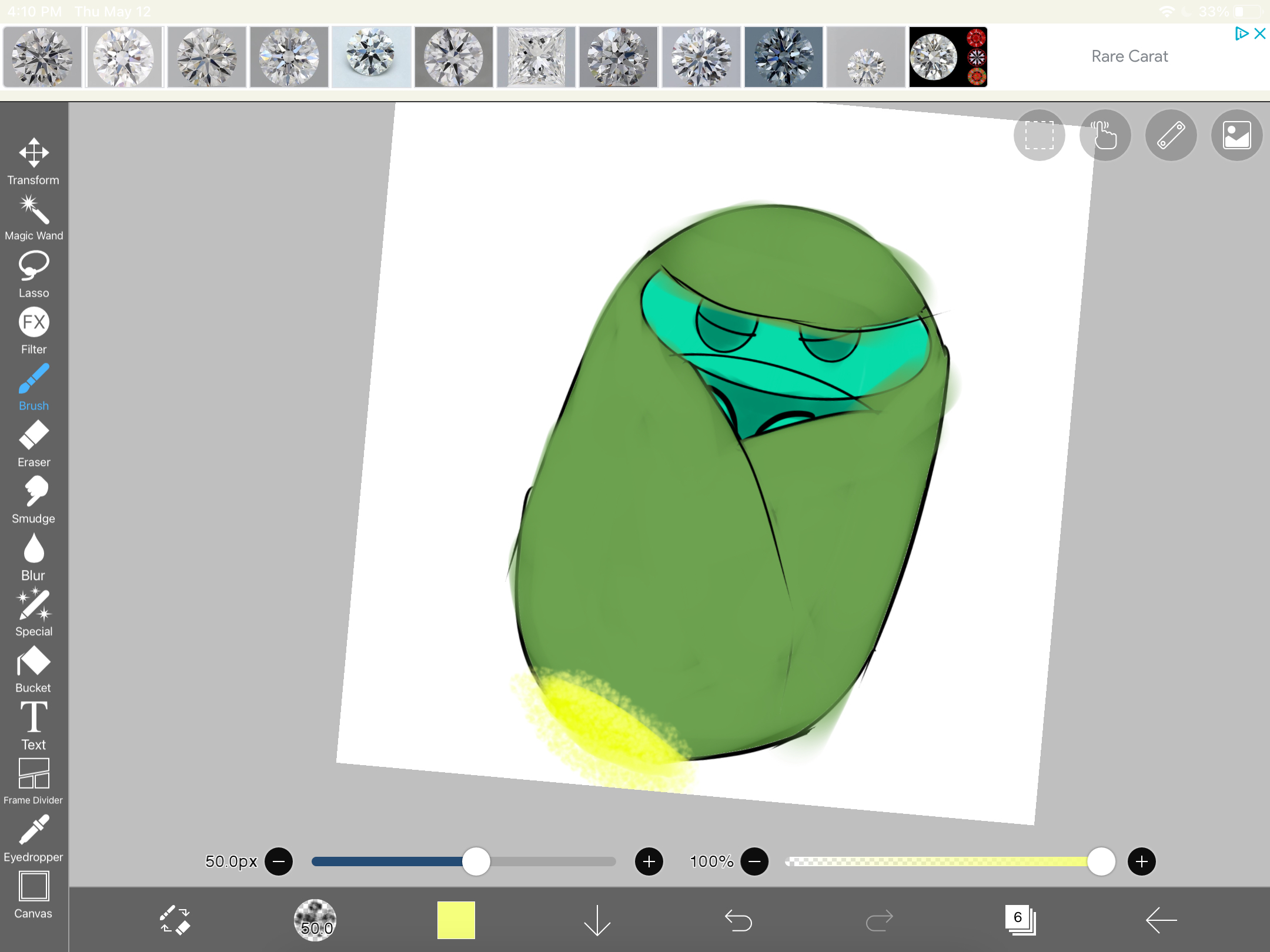Select the Transform tool
The height and width of the screenshot is (952, 1270).
pyautogui.click(x=34, y=162)
